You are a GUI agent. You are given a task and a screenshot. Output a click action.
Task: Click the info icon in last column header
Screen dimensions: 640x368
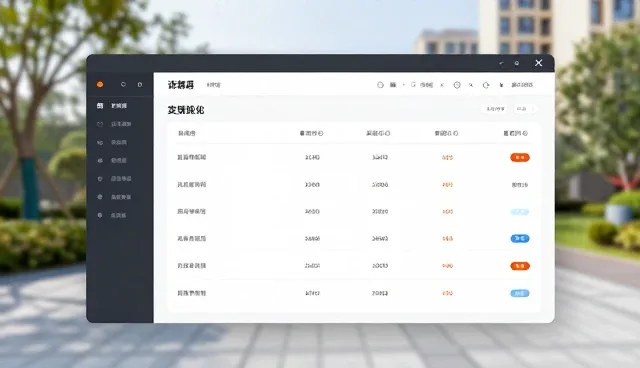[525, 133]
